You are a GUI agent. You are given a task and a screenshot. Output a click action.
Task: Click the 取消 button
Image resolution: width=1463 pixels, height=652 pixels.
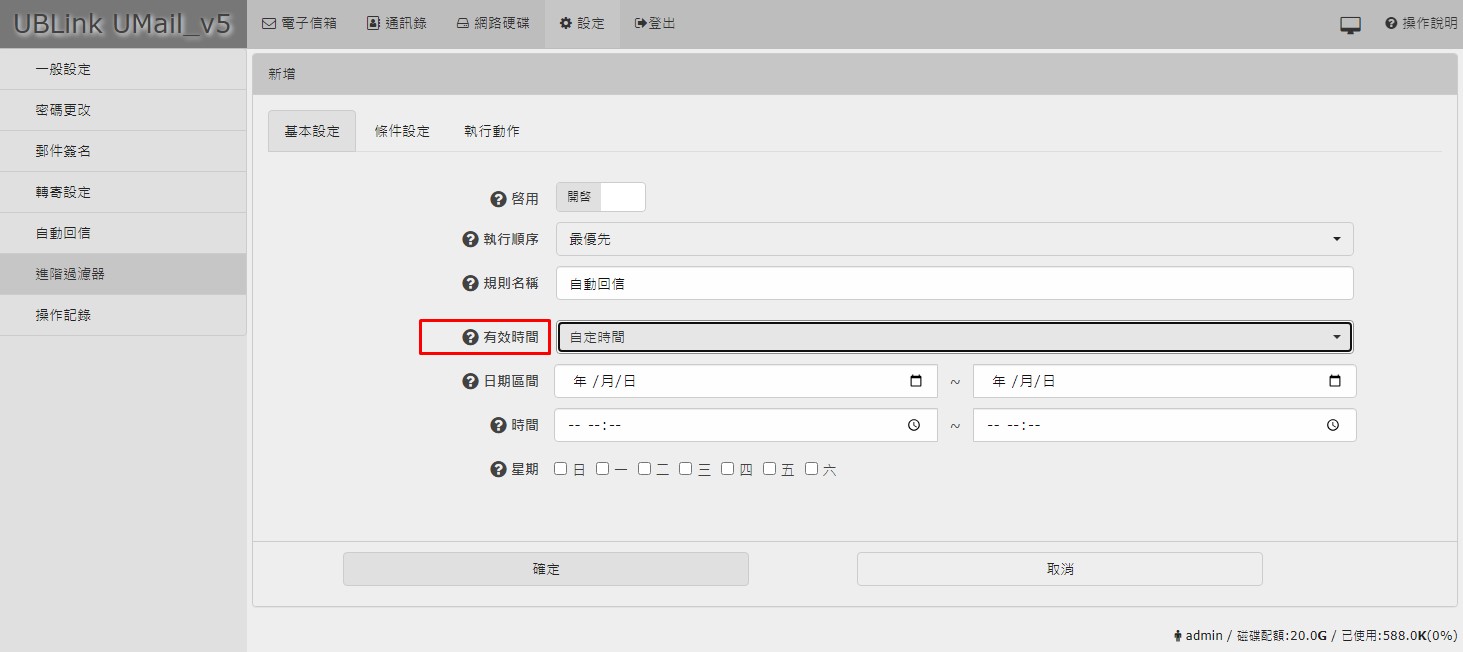tap(1059, 569)
